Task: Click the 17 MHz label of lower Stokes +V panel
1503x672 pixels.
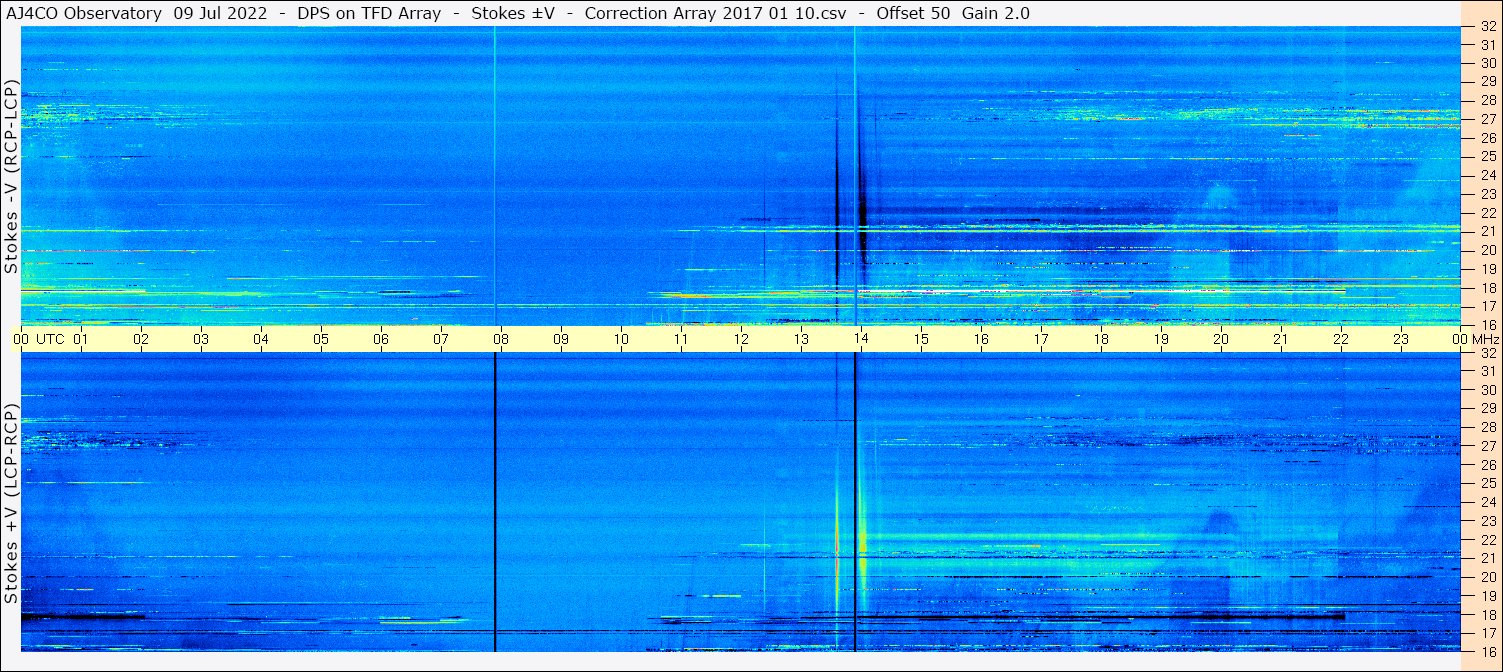Action: point(1487,633)
